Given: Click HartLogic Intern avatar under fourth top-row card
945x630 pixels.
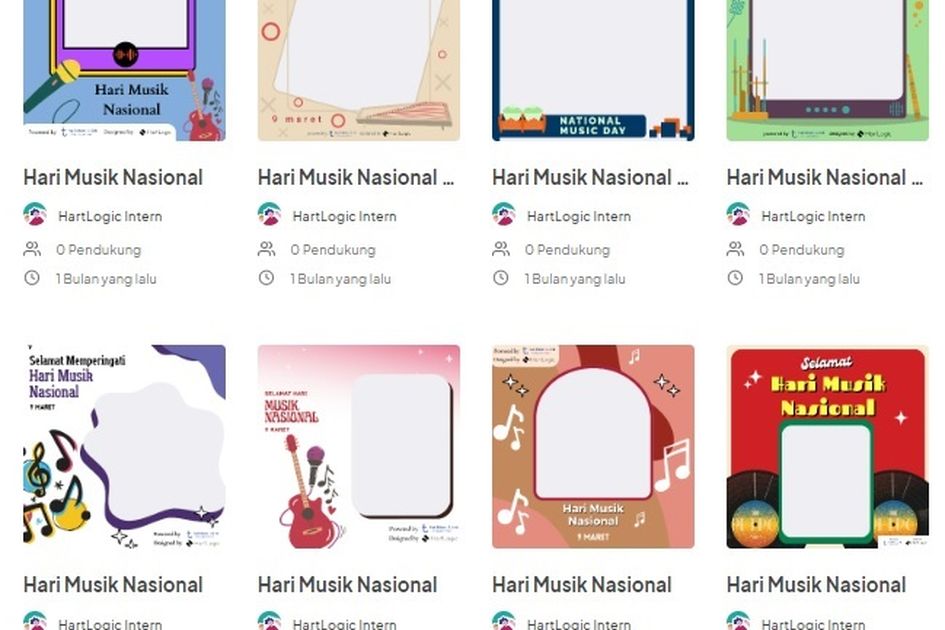Looking at the screenshot, I should click(738, 215).
